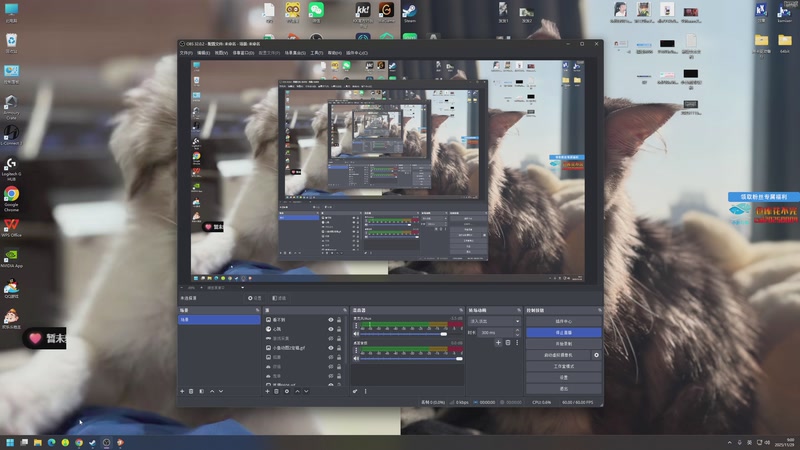Screen dimensions: 800x450
Task: Click 开始录制 start recording button
Action: tap(564, 344)
